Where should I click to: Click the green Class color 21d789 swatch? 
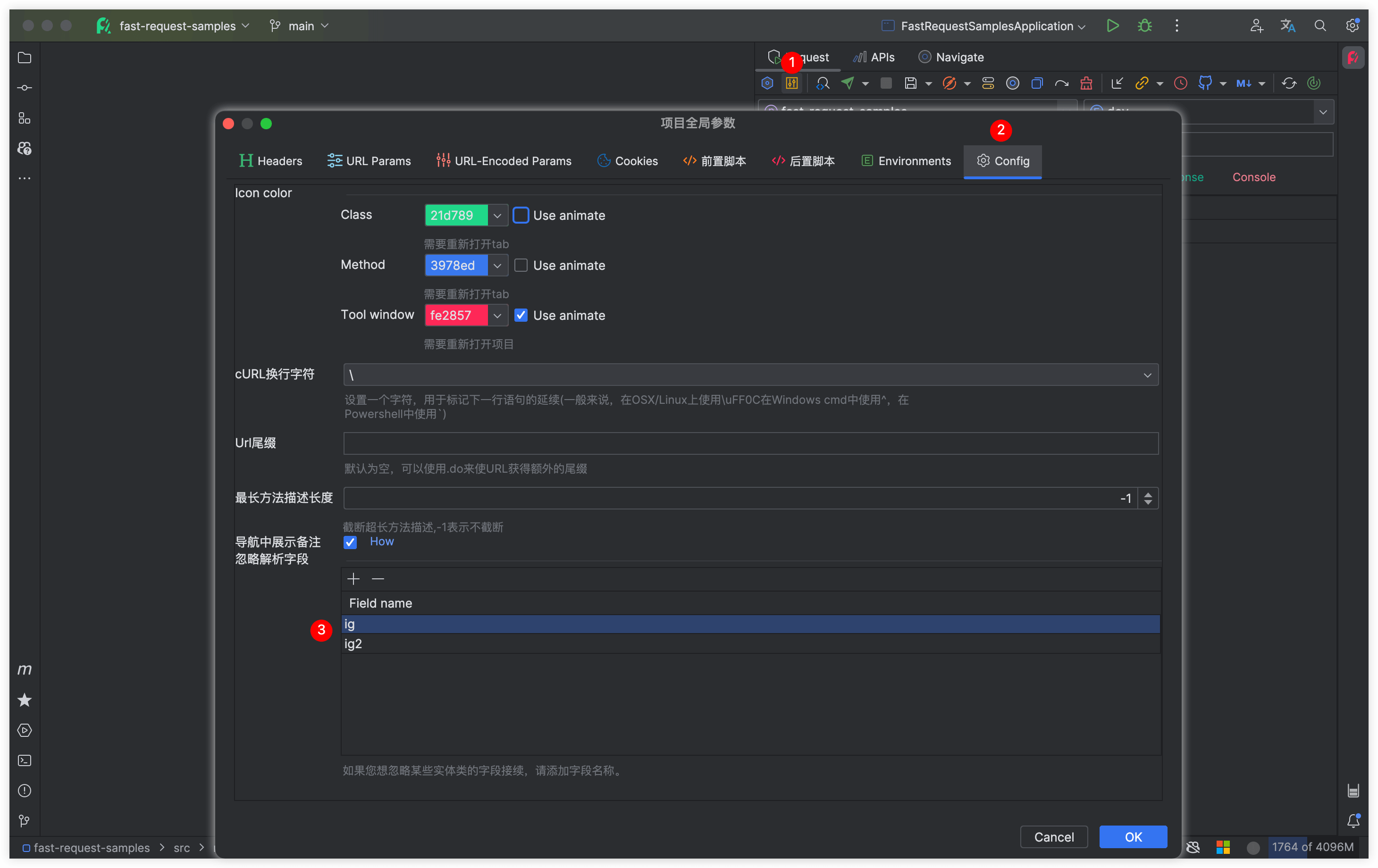click(455, 215)
